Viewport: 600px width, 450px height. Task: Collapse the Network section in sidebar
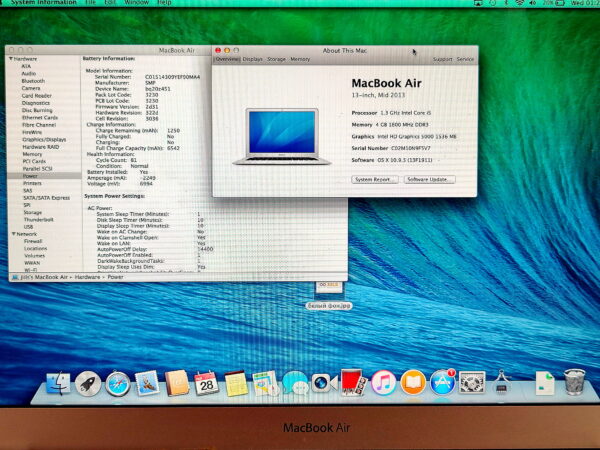click(13, 234)
